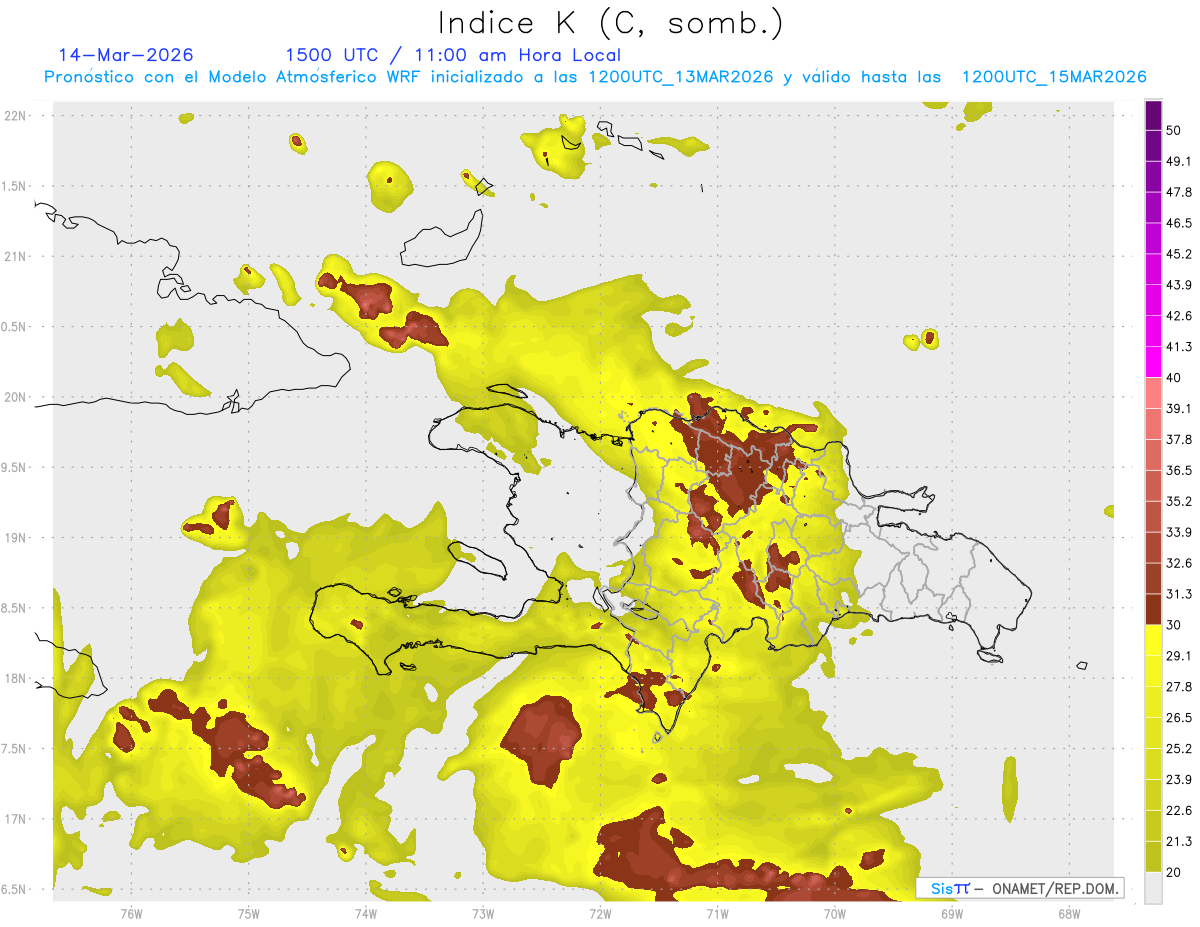Click the '21N' latitude label
This screenshot has height=927, width=1200.
click(x=15, y=256)
